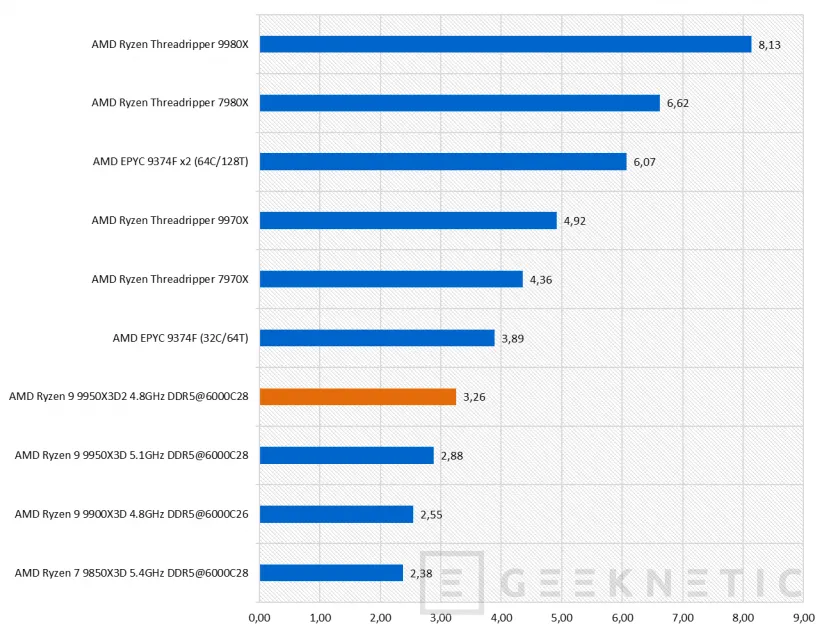Select label 'AMD EPYC 9374F x2 (64C/128T)'
This screenshot has width=829, height=633.
coord(170,161)
